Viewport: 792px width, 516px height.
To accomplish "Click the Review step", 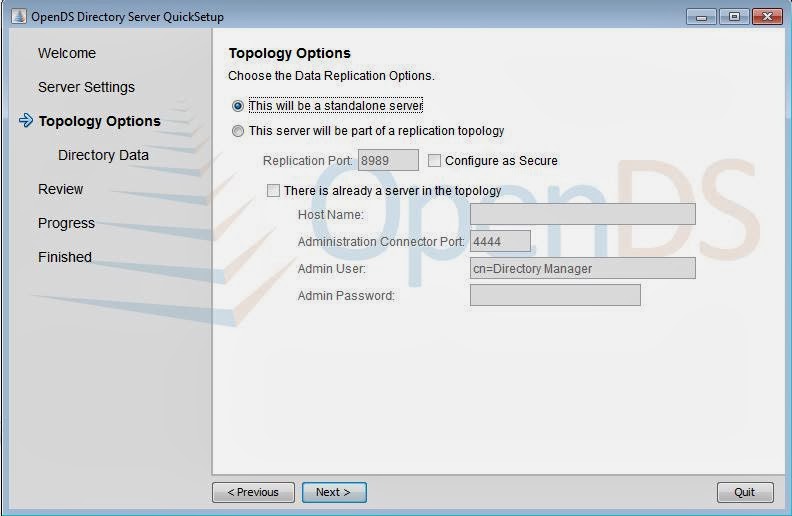I will point(61,189).
